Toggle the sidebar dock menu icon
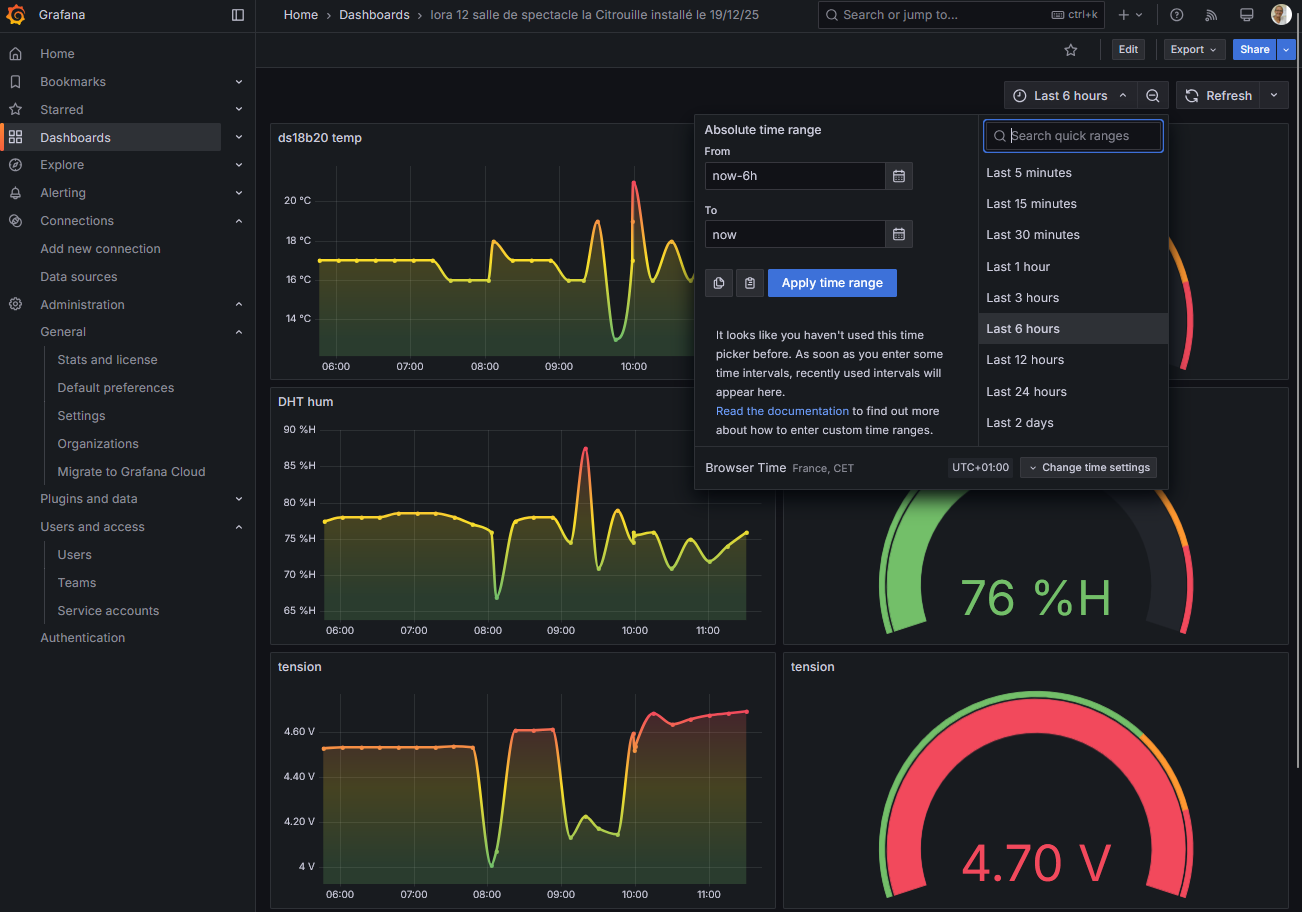 pos(237,15)
